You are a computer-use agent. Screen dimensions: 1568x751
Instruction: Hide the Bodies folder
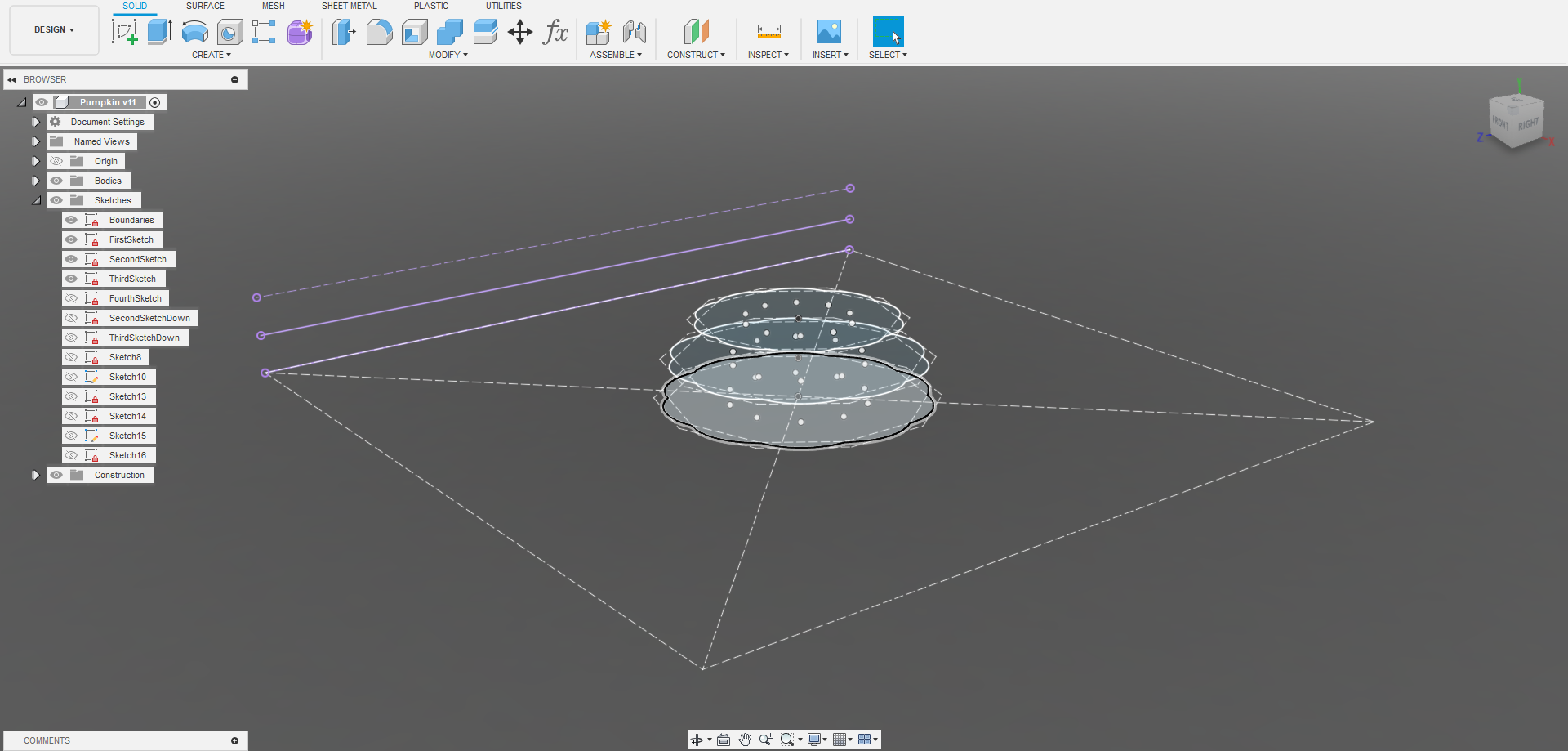coord(56,181)
